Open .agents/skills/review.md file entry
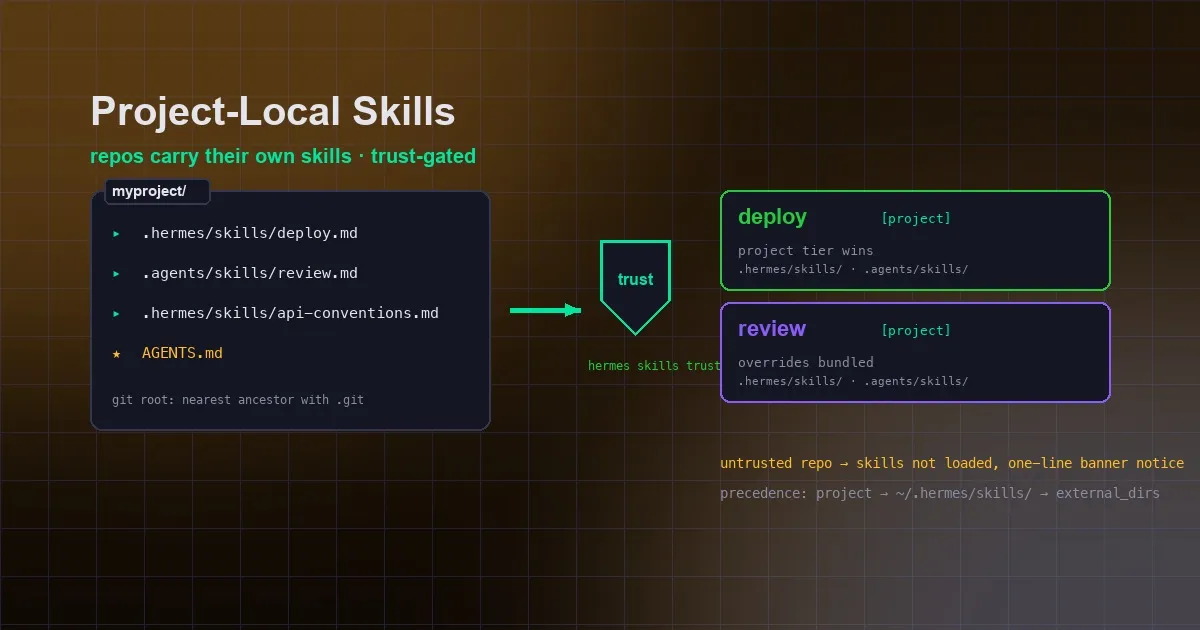Screen dimensions: 1200x630 (x=250, y=273)
